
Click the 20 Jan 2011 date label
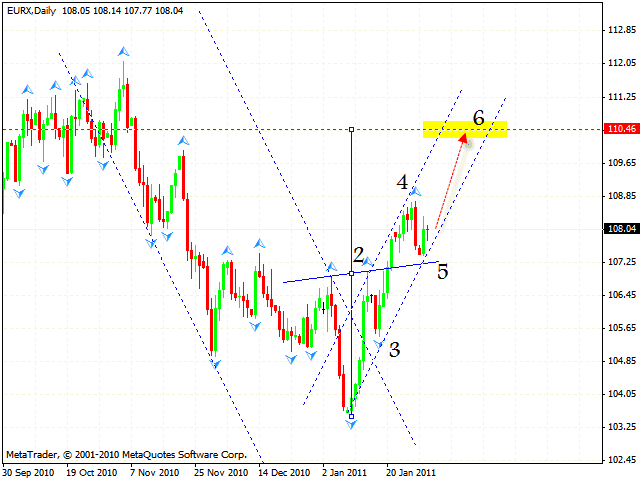pos(410,473)
